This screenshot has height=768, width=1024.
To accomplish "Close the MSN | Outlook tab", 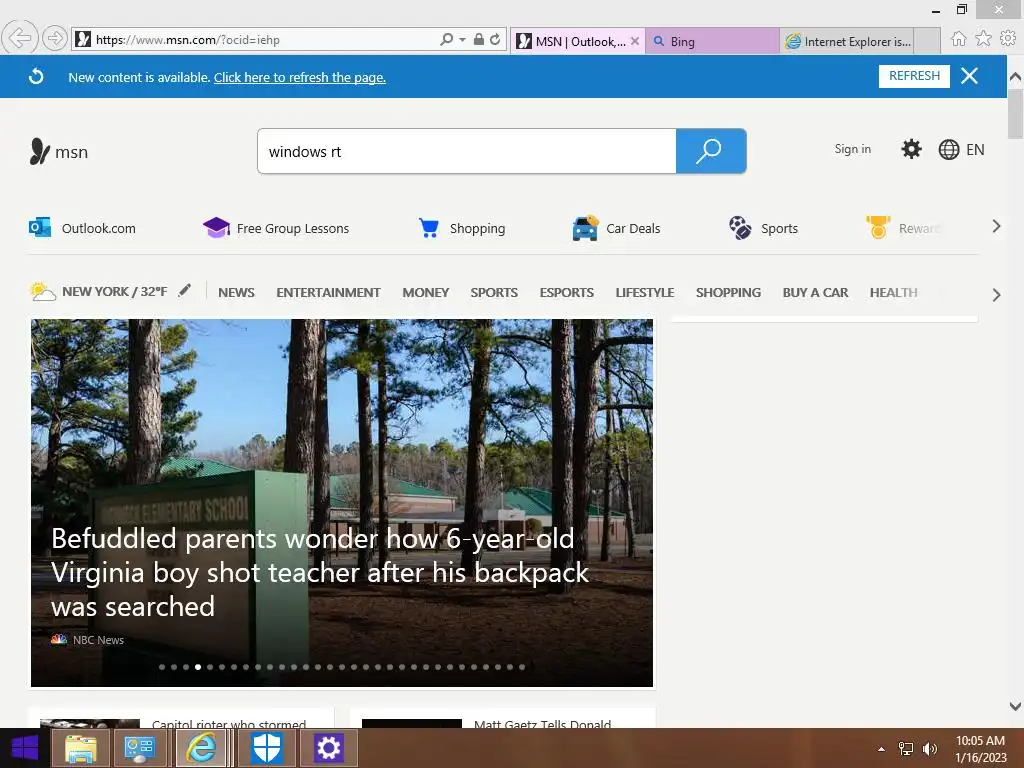I will [x=635, y=40].
